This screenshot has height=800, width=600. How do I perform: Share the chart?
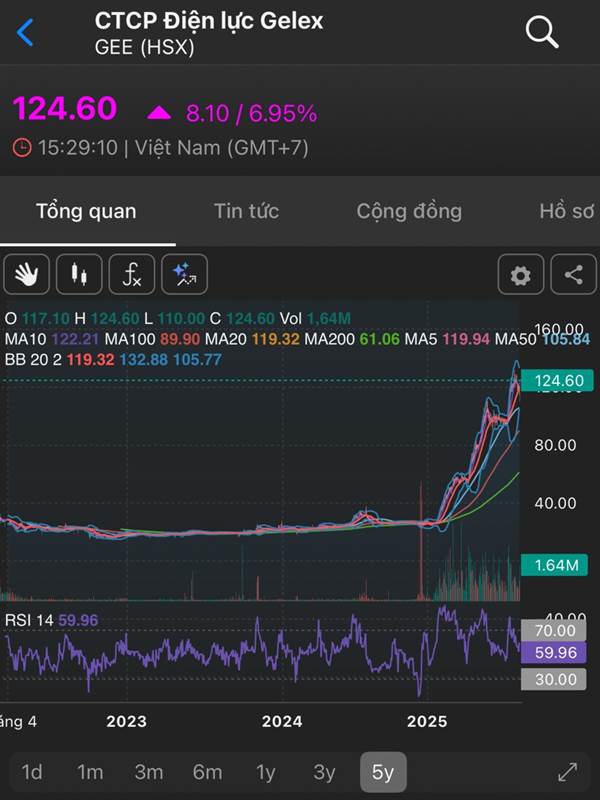573,275
